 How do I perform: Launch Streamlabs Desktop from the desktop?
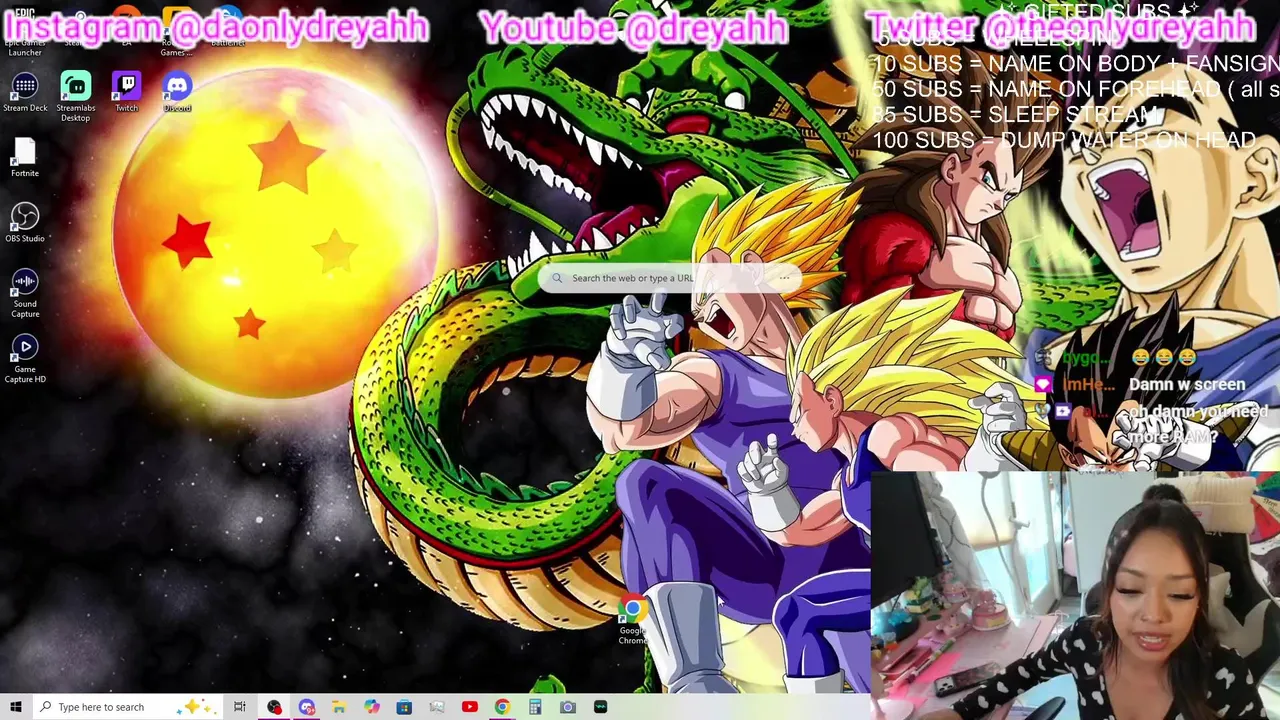(x=75, y=97)
